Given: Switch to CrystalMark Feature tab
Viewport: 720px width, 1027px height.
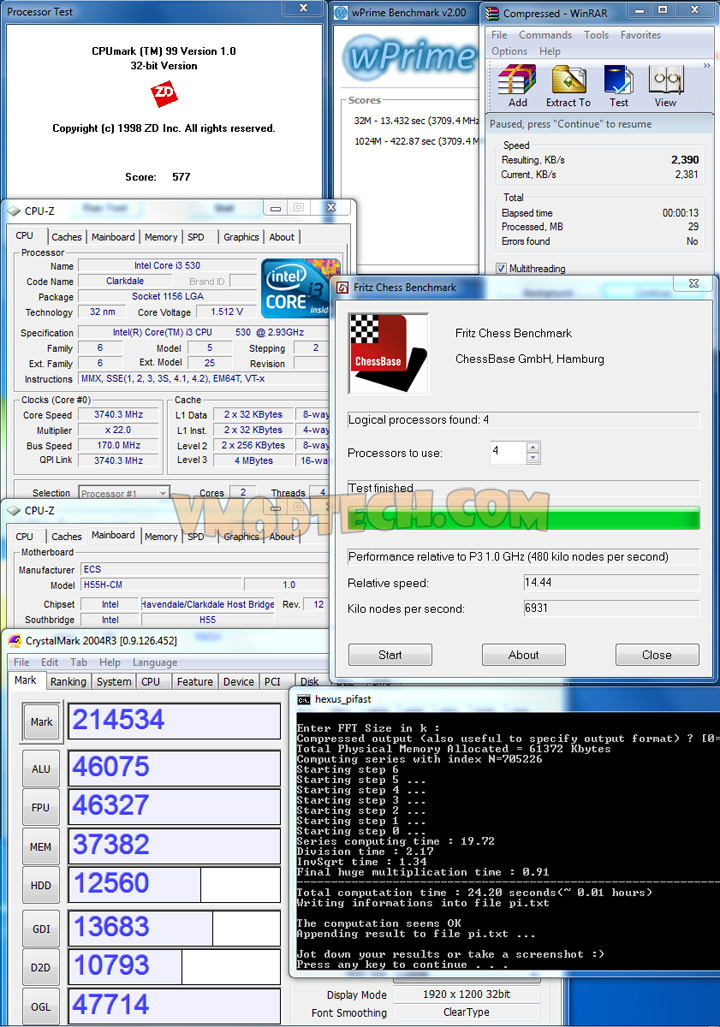Looking at the screenshot, I should (x=195, y=682).
